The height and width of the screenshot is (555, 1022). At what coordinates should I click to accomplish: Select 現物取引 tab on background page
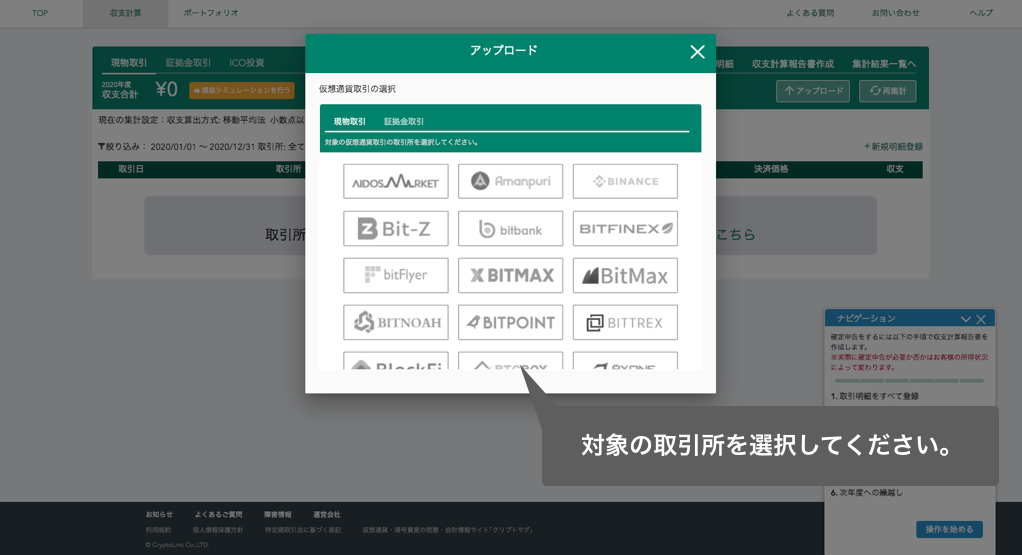[128, 63]
